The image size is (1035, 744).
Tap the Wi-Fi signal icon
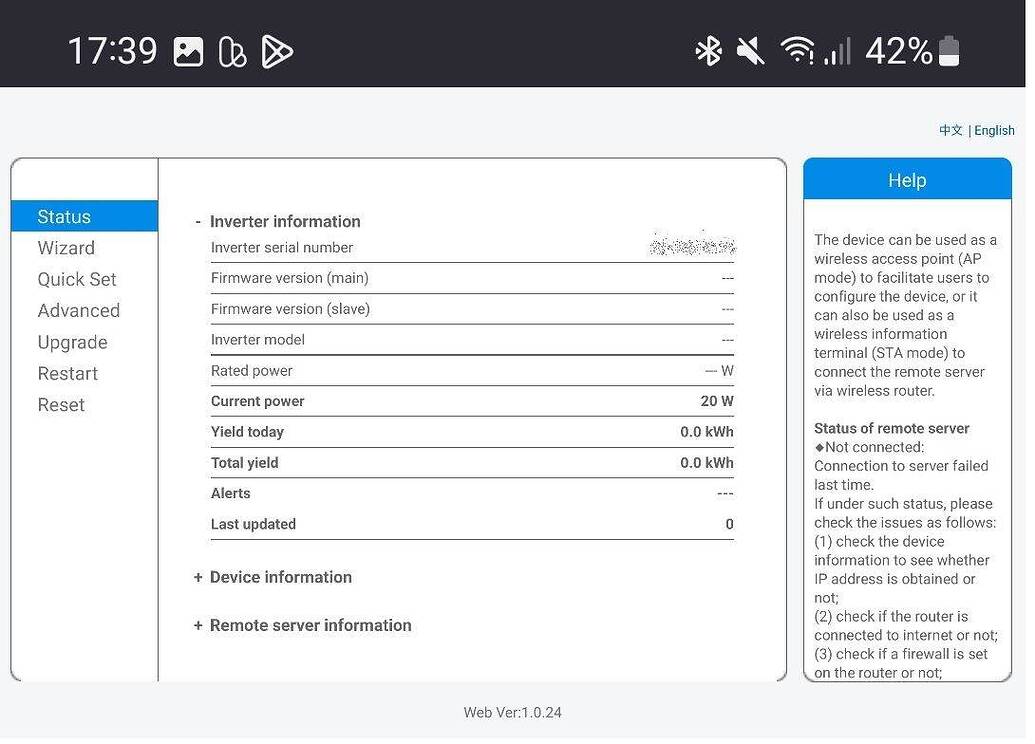[797, 51]
